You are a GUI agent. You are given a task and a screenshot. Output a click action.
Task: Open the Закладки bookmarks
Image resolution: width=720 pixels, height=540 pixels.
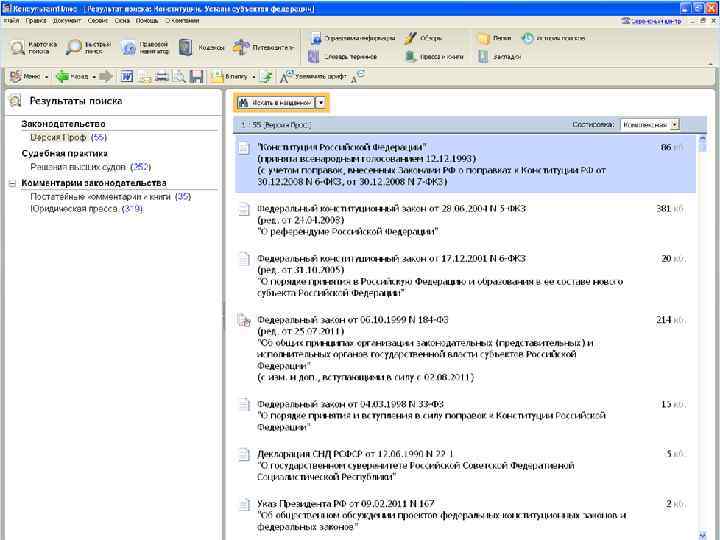click(x=500, y=56)
